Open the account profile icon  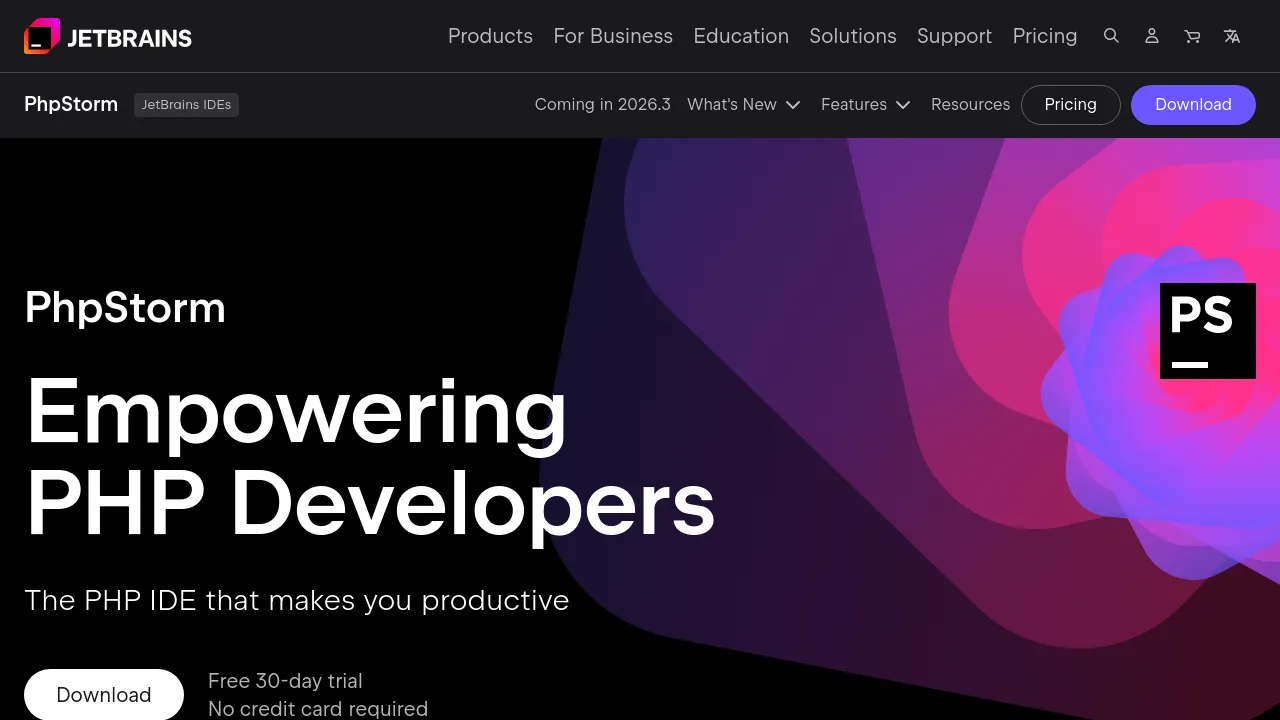pyautogui.click(x=1152, y=36)
